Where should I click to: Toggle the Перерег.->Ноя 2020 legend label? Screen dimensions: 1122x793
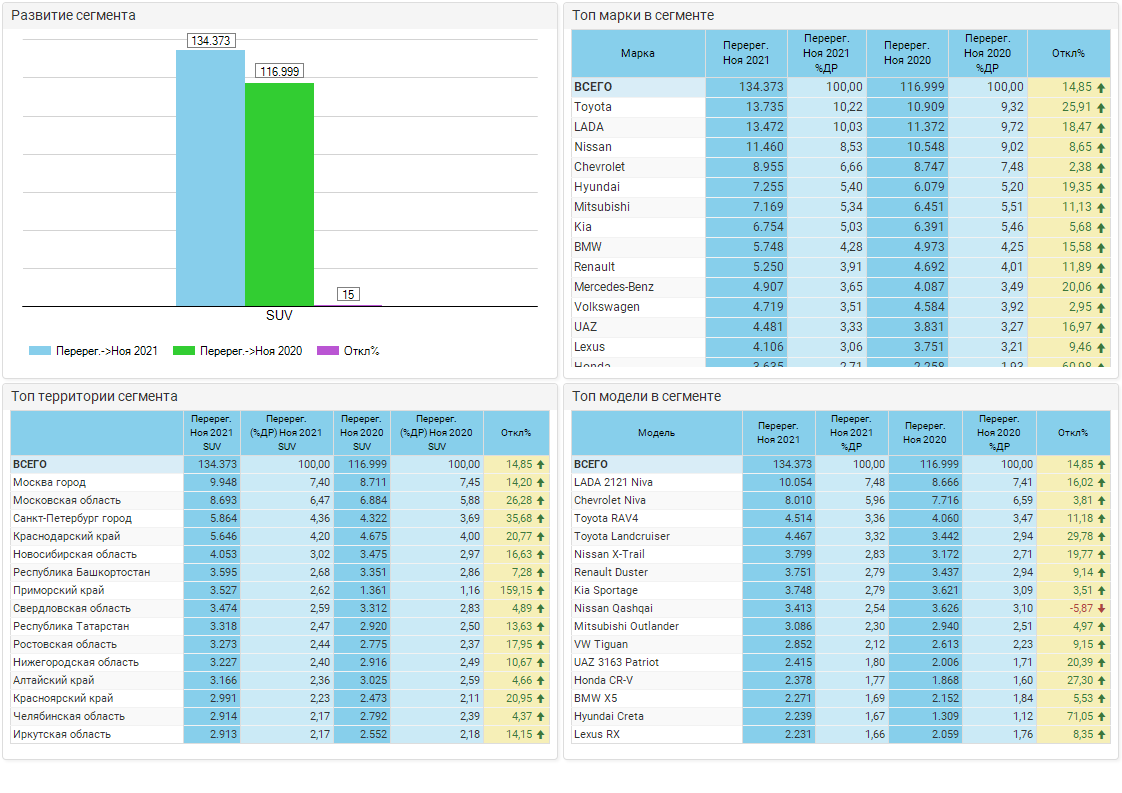(250, 351)
